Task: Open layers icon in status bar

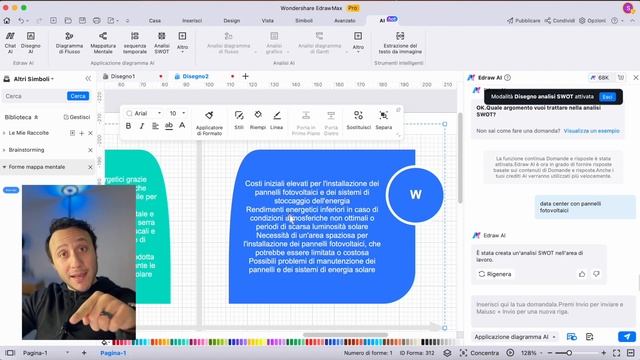Action: click(x=447, y=353)
